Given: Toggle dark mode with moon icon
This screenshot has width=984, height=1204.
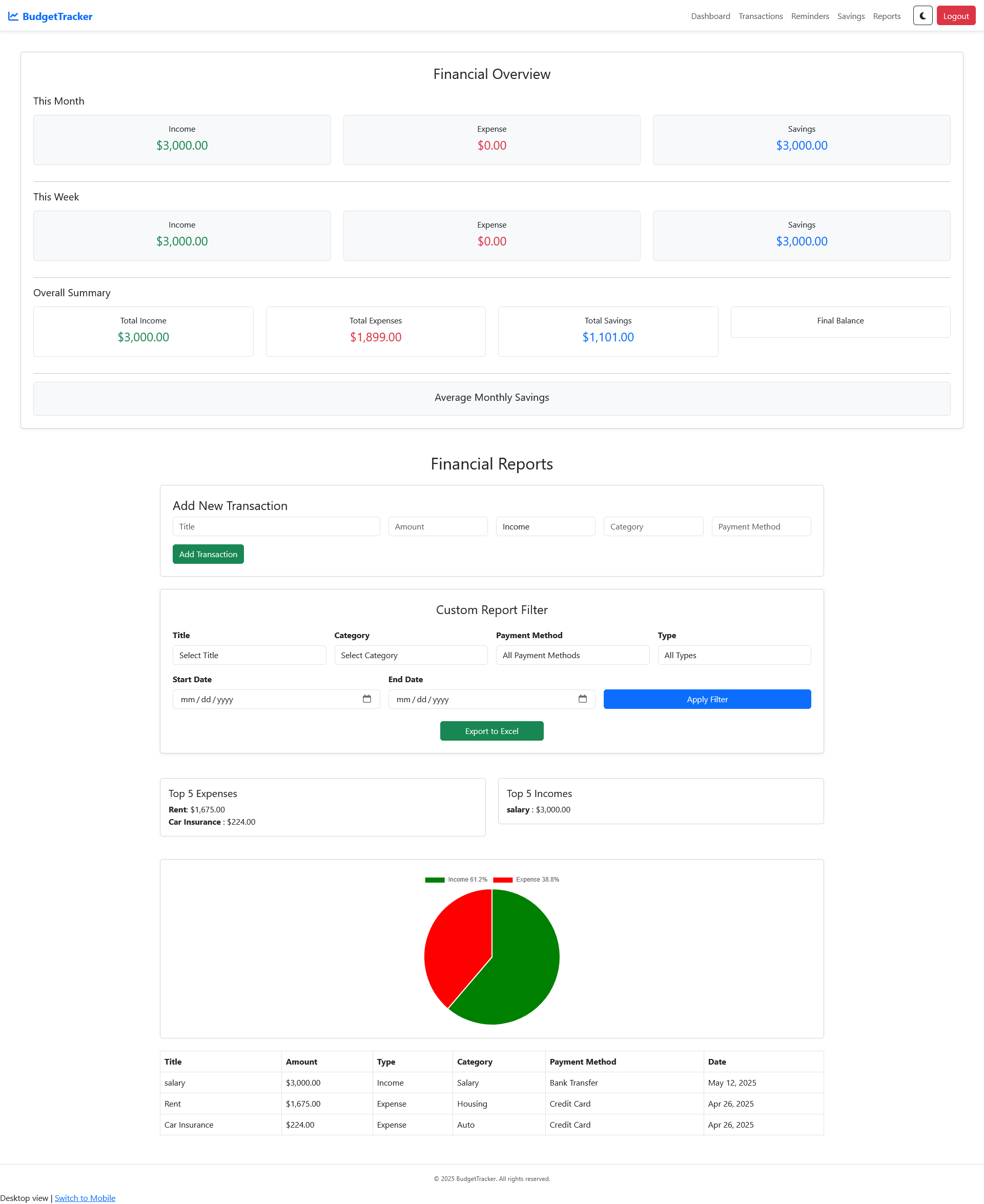Looking at the screenshot, I should [922, 16].
